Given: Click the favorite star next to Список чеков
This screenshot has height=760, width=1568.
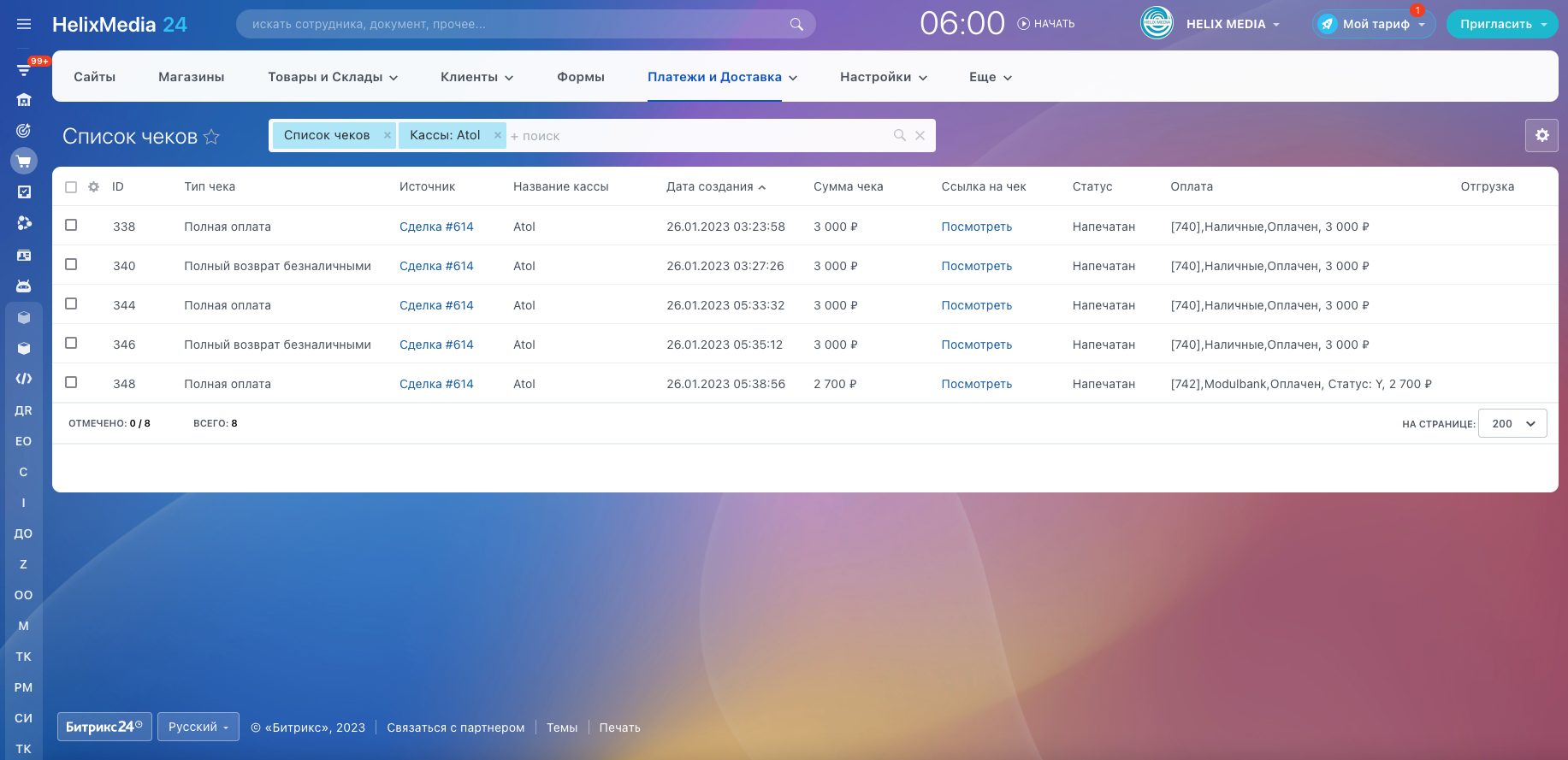Looking at the screenshot, I should click(211, 137).
